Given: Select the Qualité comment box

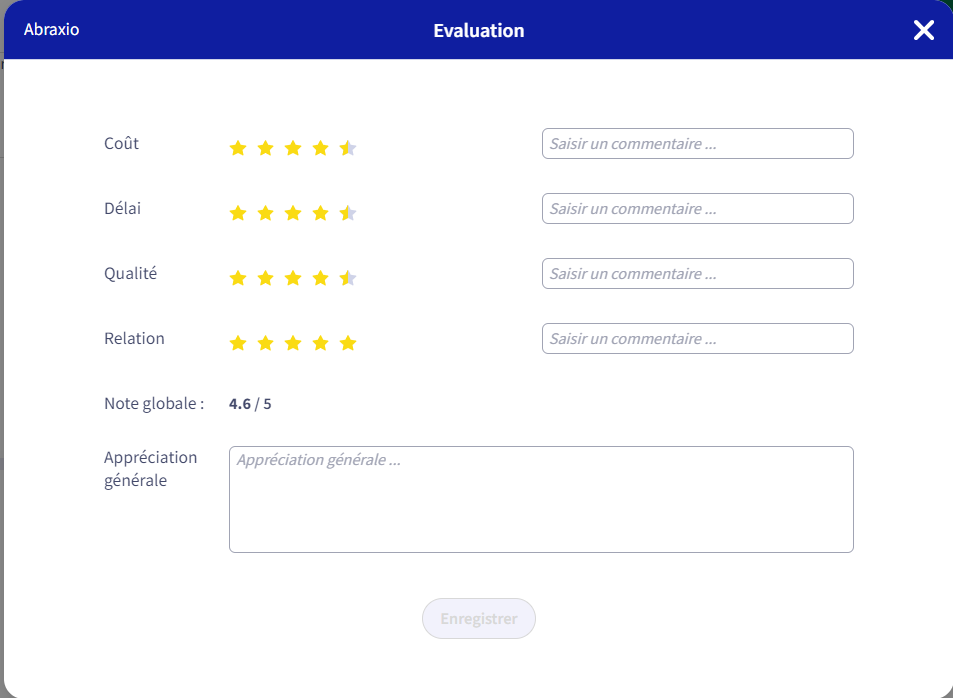Looking at the screenshot, I should [698, 274].
